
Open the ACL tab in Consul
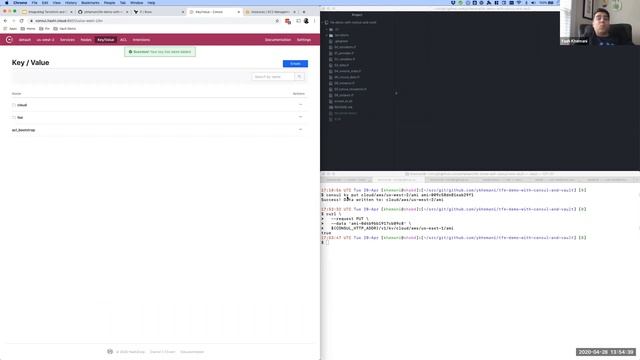pyautogui.click(x=123, y=40)
